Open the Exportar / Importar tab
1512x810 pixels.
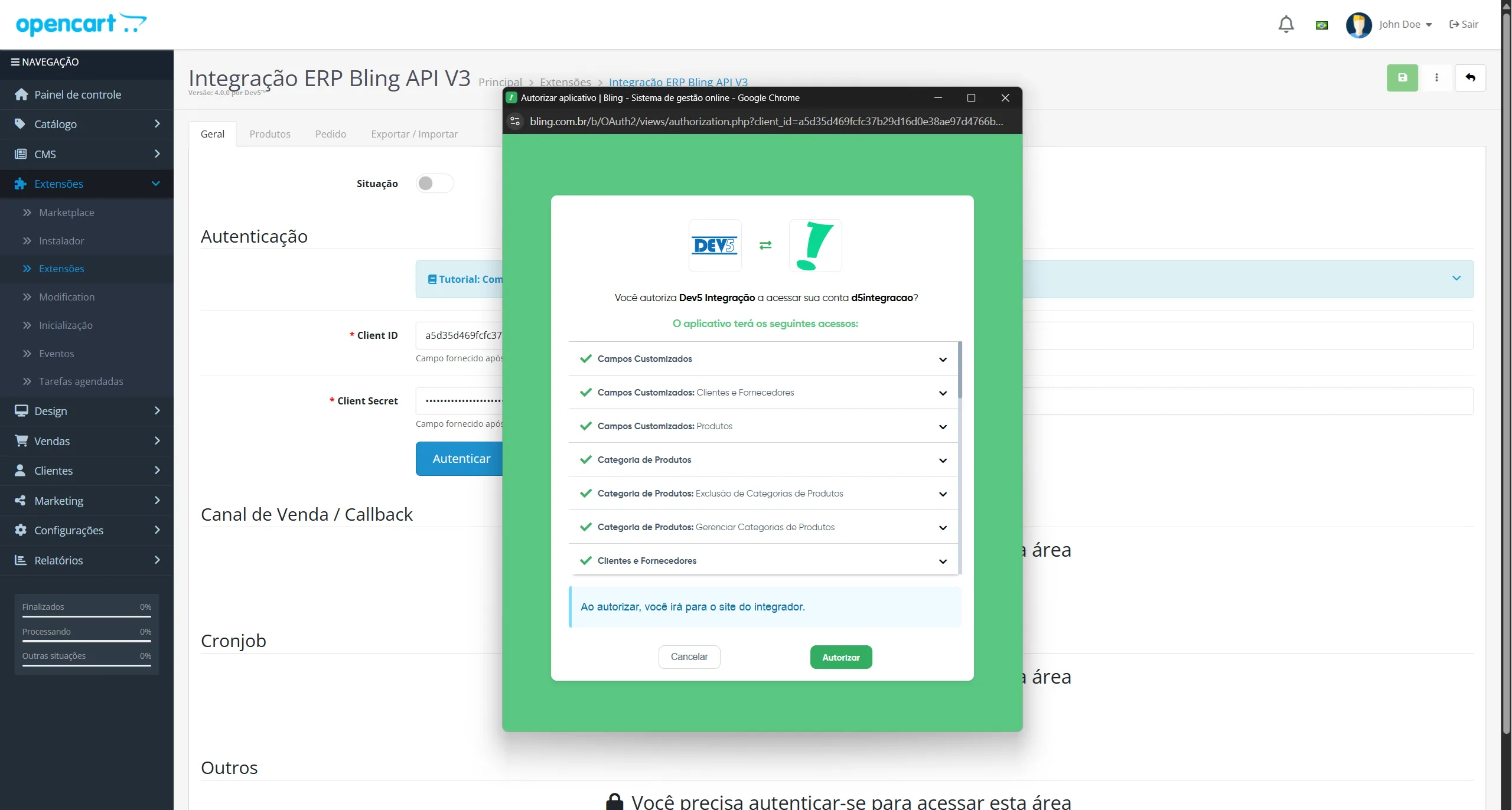[x=414, y=134]
